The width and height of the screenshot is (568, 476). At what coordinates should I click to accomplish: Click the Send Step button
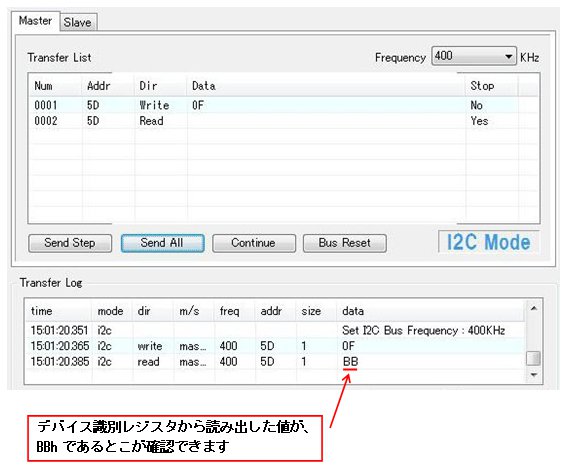[70, 243]
